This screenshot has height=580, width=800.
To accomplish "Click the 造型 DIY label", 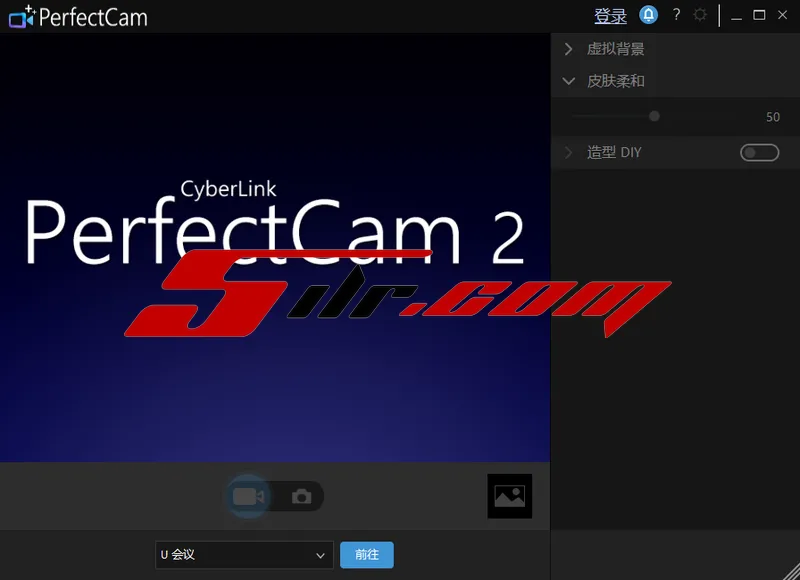I will pos(614,152).
